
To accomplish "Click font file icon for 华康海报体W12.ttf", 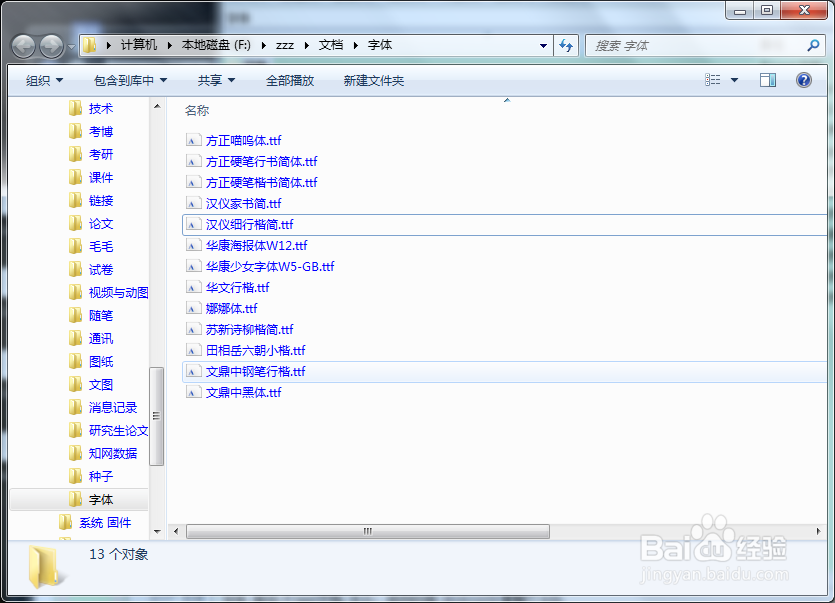I will click(193, 246).
